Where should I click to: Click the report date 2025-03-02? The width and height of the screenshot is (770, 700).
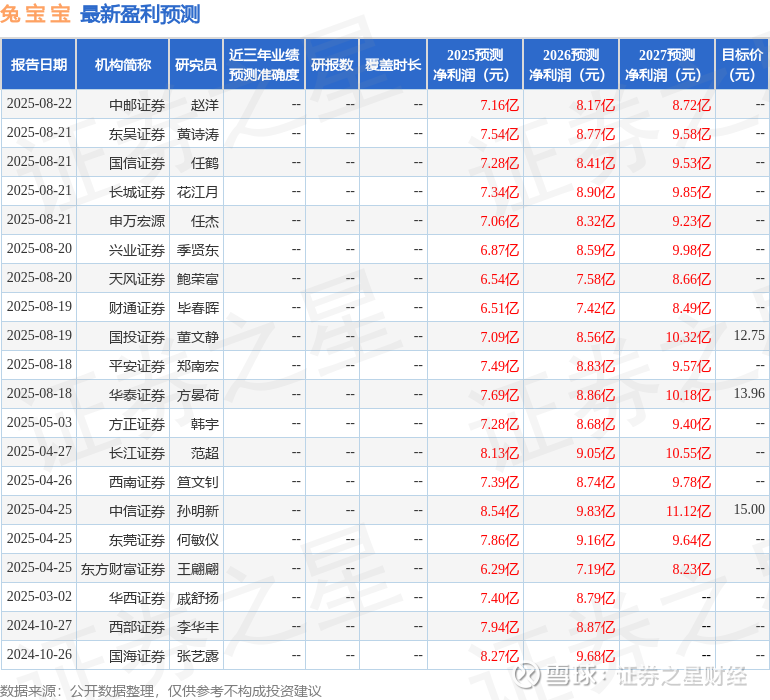coord(39,596)
